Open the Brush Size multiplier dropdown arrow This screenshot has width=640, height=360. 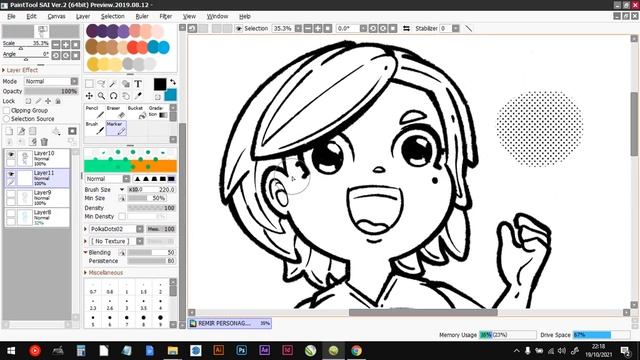click(122, 190)
